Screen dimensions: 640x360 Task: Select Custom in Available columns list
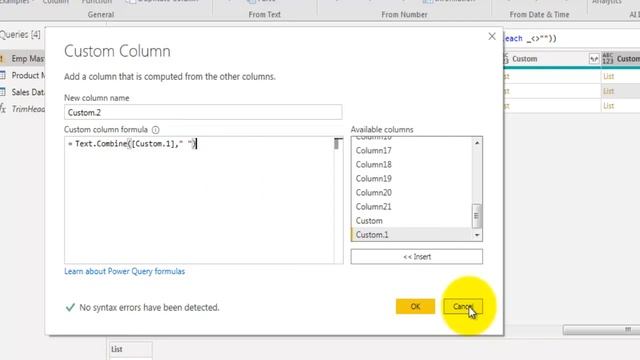pos(369,221)
